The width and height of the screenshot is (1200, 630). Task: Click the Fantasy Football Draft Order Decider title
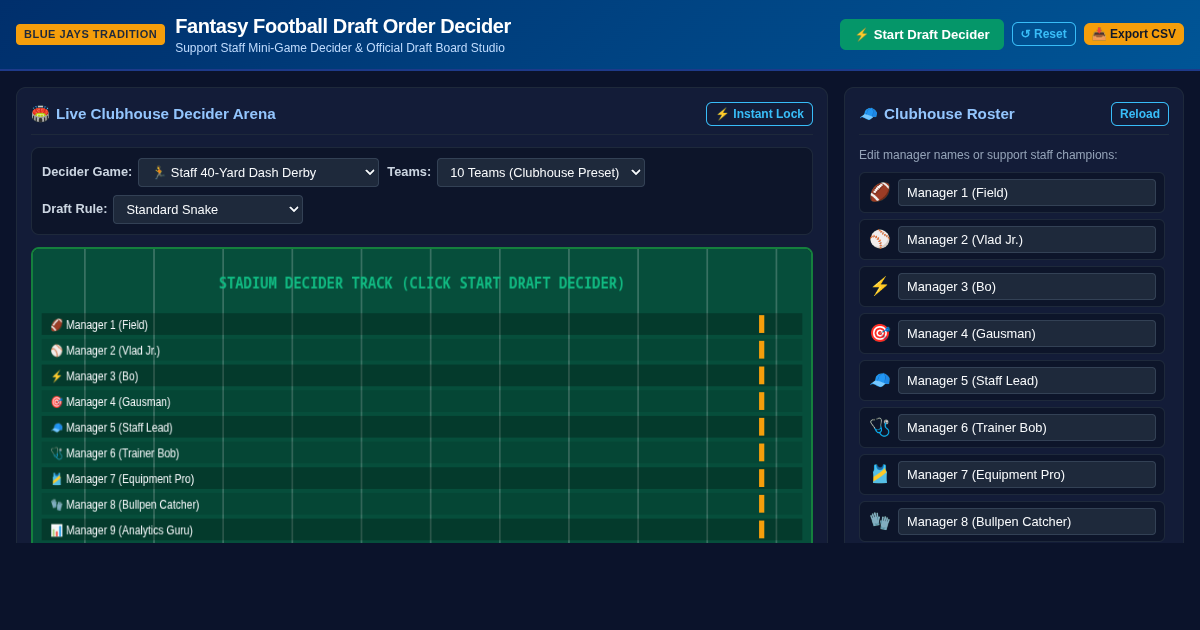point(343,26)
